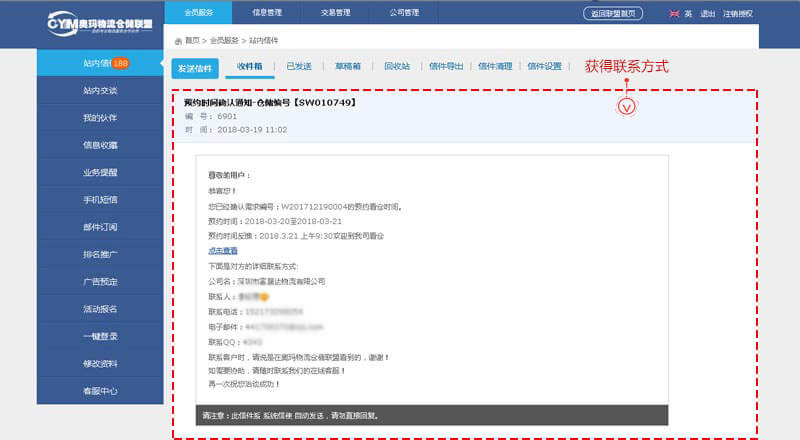Switch to the 草稿箱 drafts tab
The height and width of the screenshot is (440, 800).
click(x=348, y=66)
